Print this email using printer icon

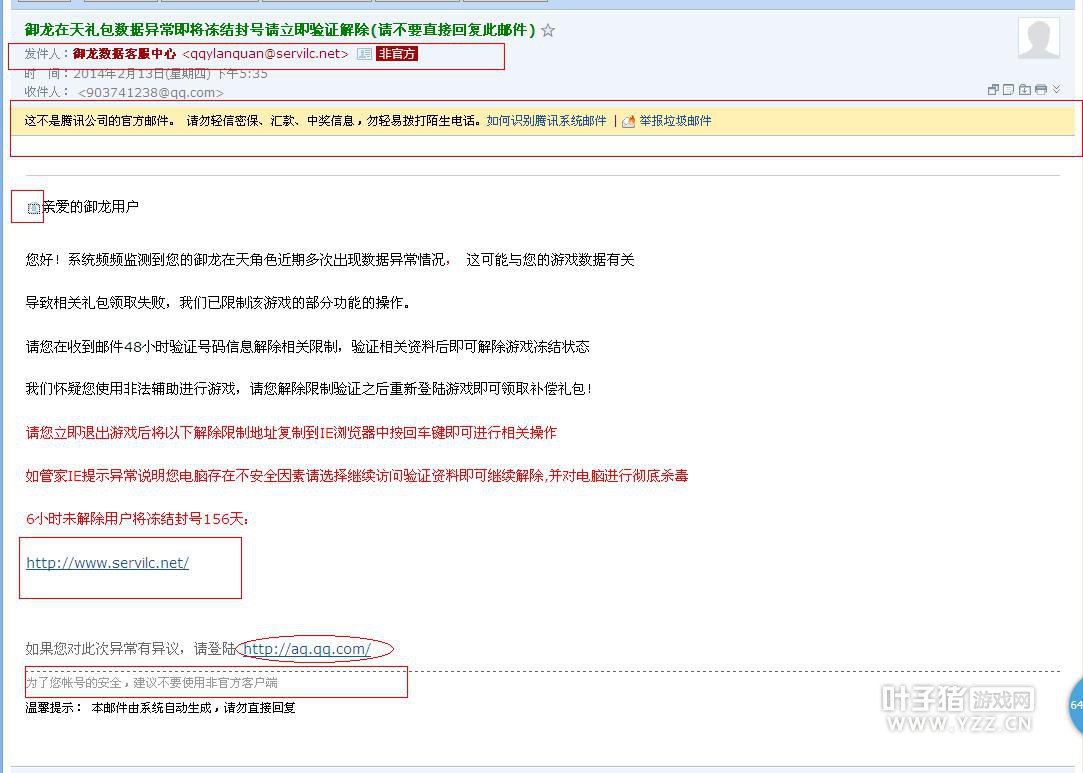point(1041,90)
